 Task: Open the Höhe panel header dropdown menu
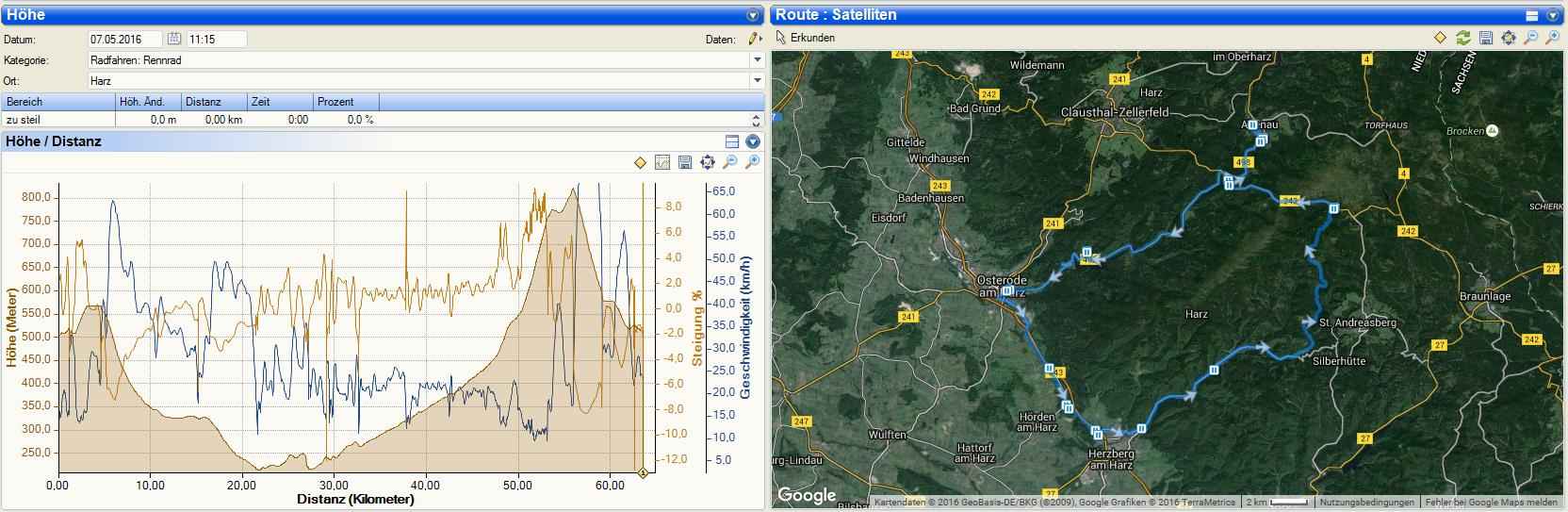(753, 15)
